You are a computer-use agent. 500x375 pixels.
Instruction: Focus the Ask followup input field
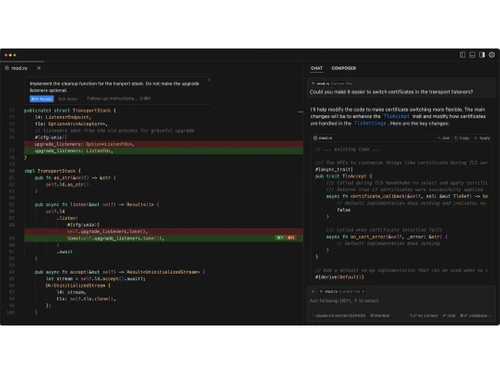(400, 301)
